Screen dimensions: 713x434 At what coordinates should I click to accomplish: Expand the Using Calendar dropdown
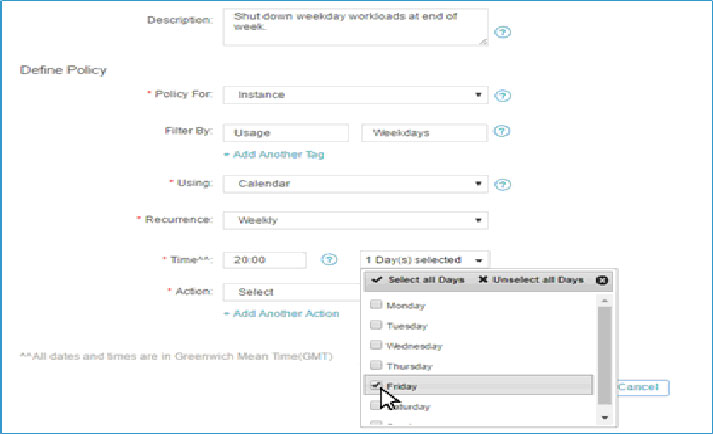click(356, 184)
